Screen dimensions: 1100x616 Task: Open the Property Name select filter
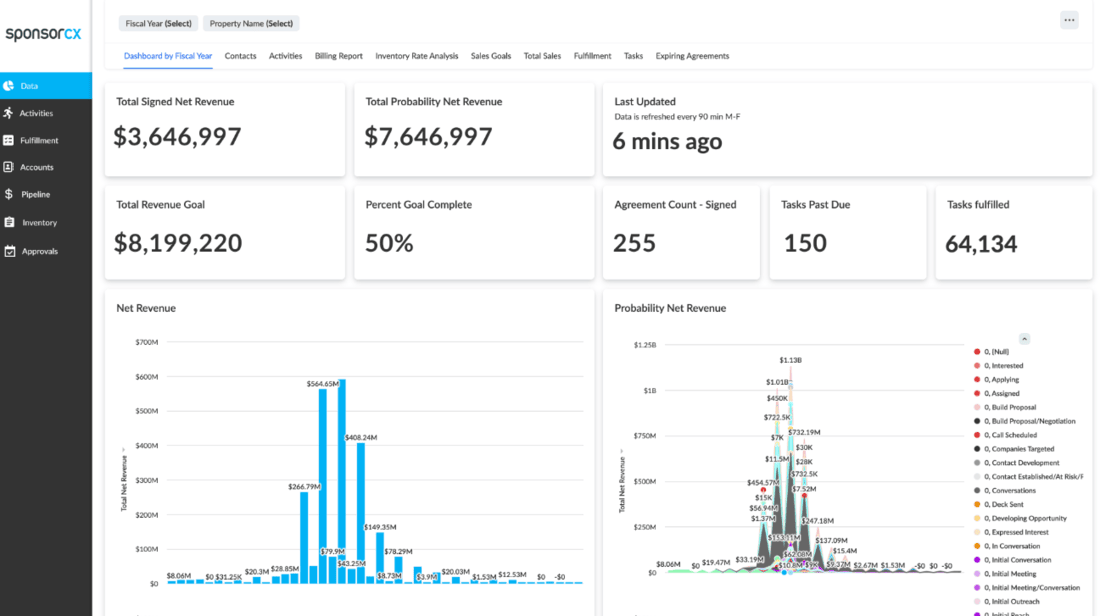[x=251, y=23]
